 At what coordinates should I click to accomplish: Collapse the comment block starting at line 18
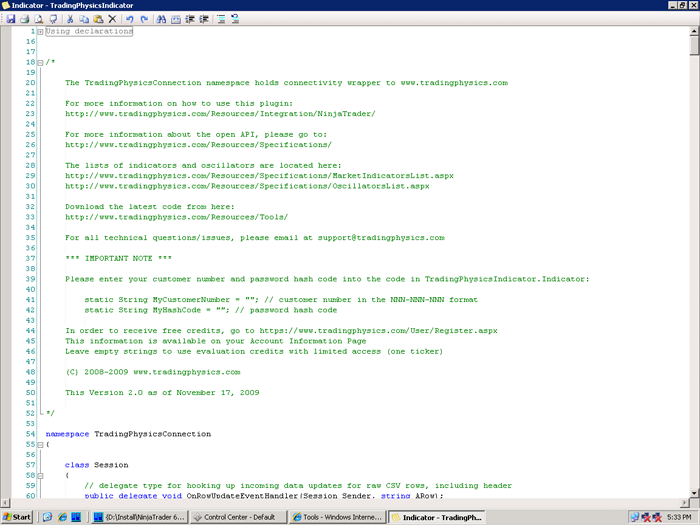pyautogui.click(x=40, y=62)
